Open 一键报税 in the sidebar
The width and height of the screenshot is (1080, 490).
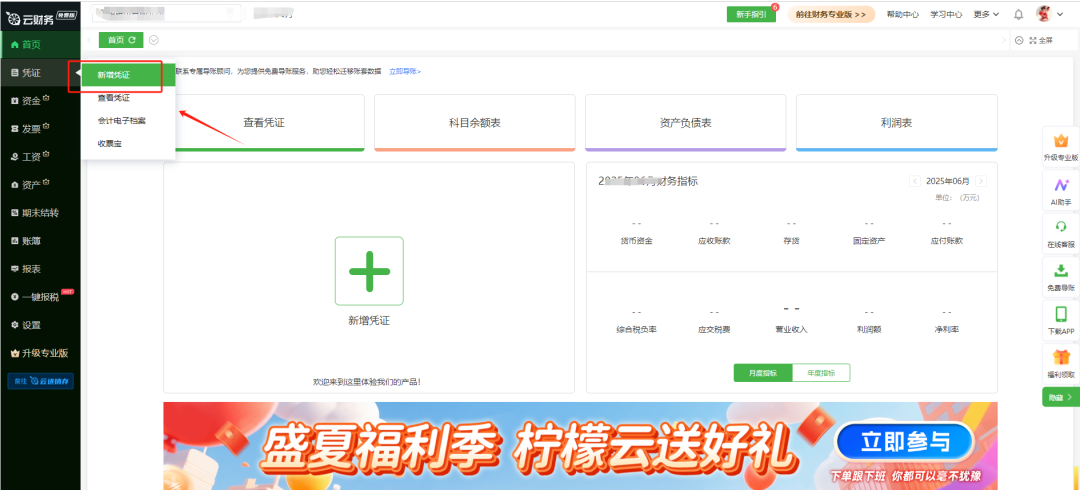pos(40,296)
